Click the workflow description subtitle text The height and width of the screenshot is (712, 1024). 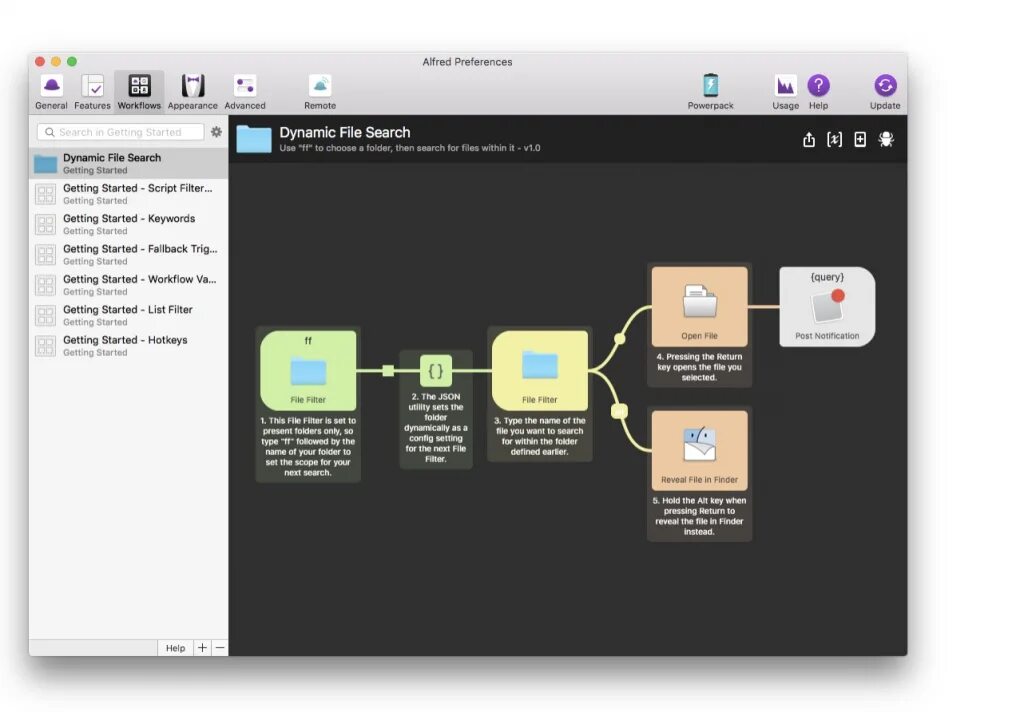pyautogui.click(x=409, y=148)
